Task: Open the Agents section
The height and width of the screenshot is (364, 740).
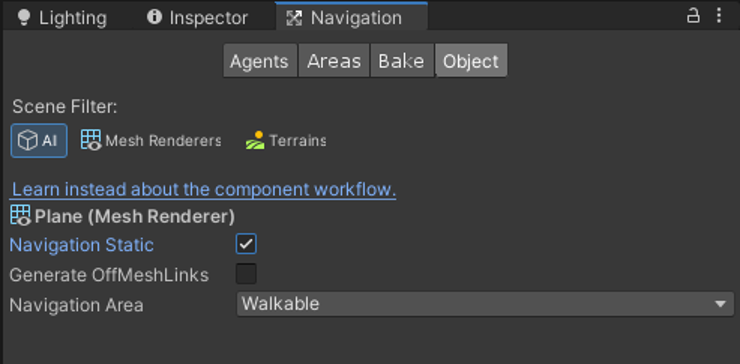Action: point(260,60)
